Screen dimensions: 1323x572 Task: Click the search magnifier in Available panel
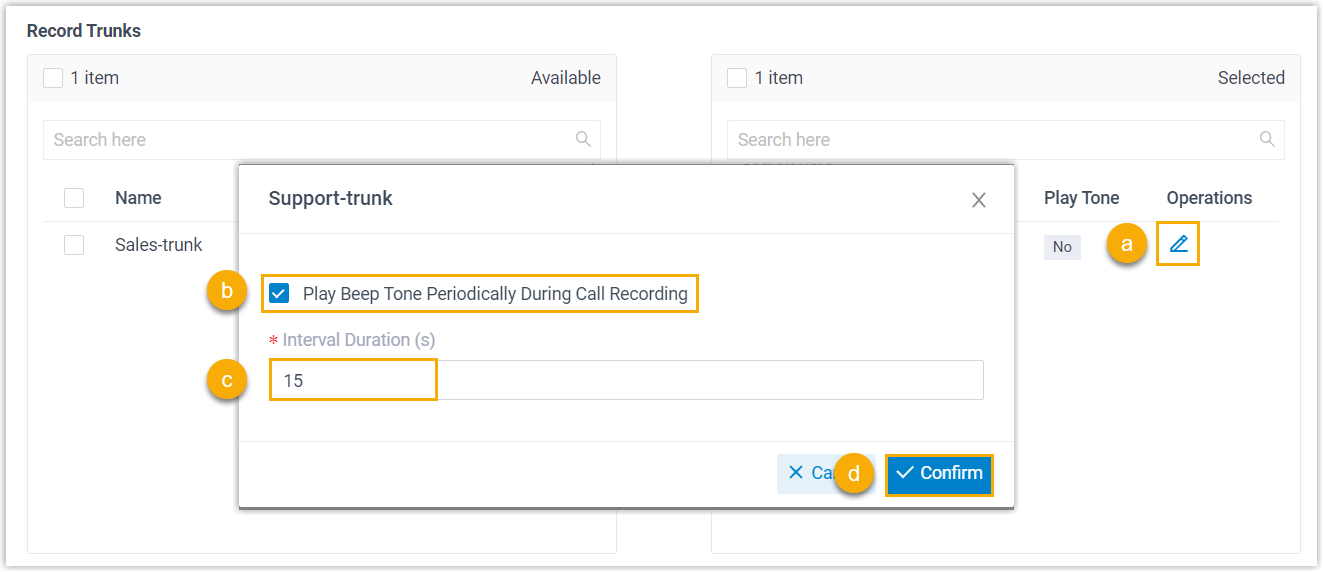[x=584, y=139]
